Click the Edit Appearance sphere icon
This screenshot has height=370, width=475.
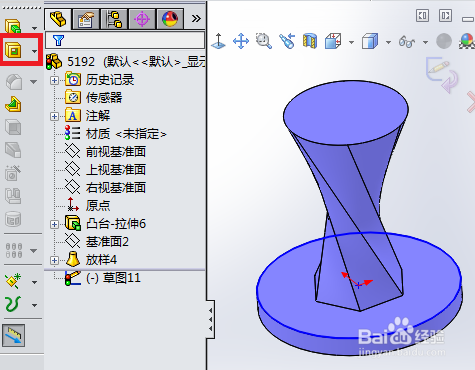(x=444, y=42)
